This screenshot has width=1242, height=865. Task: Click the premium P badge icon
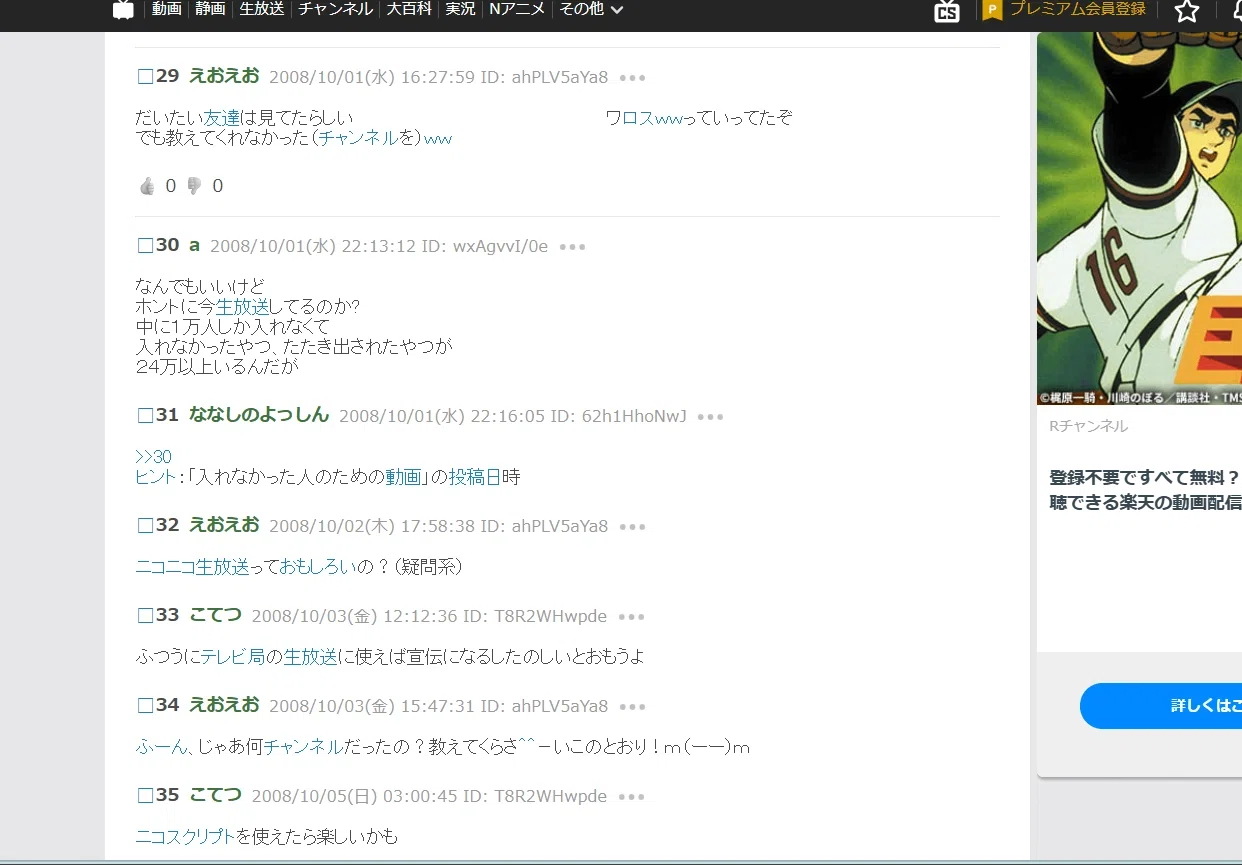point(992,10)
